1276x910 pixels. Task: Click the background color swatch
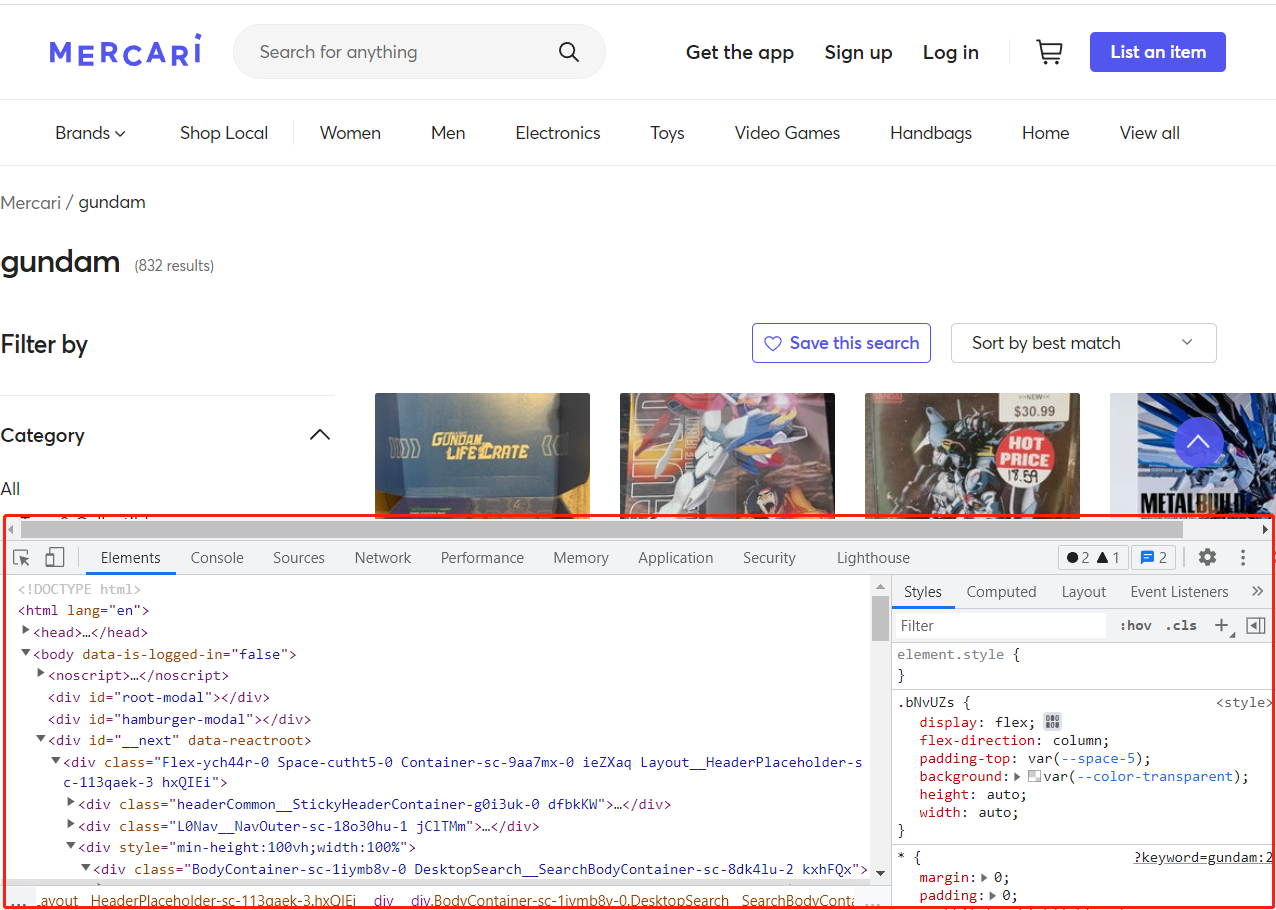(1035, 777)
